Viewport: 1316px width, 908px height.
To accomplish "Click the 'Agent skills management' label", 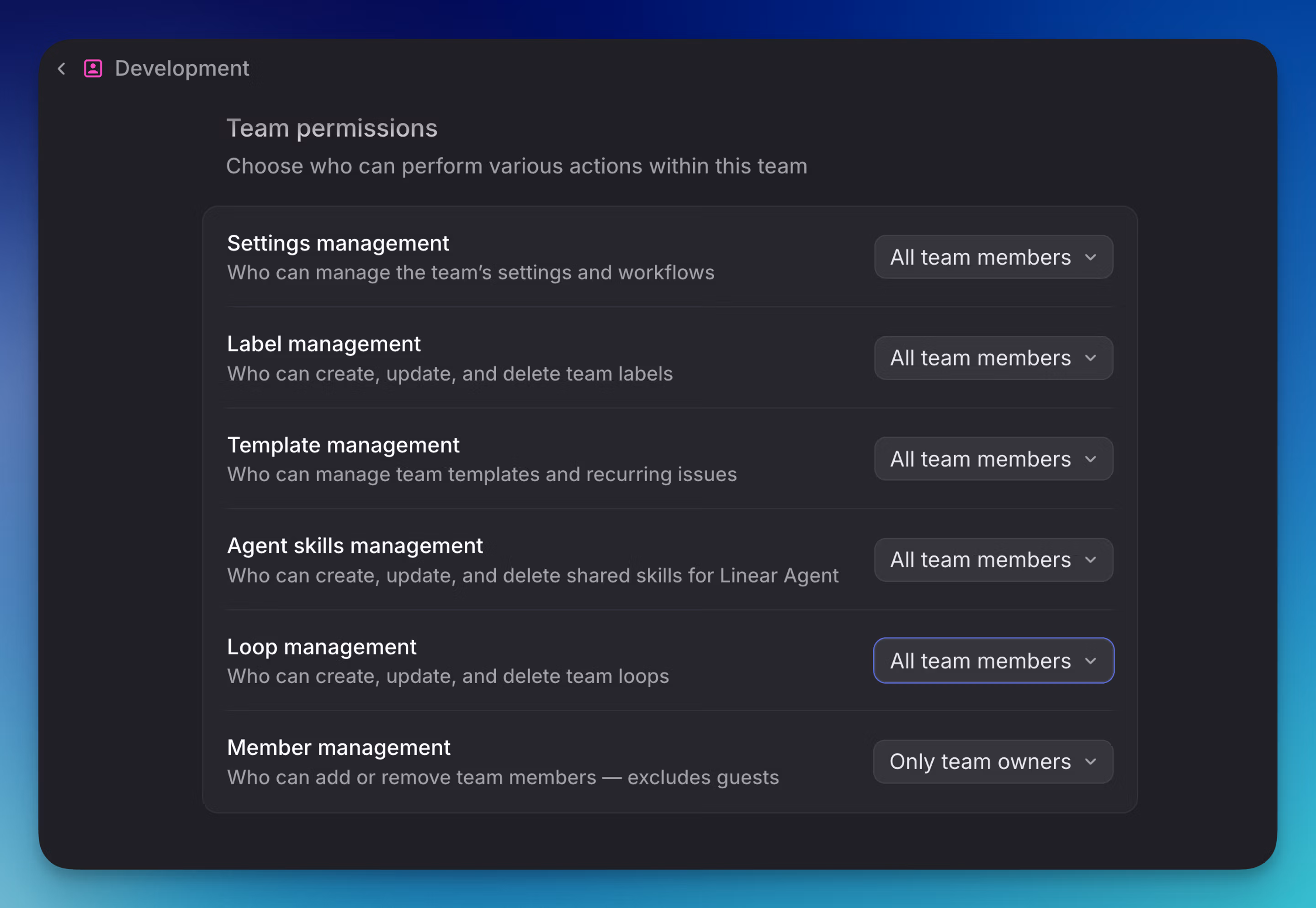I will (x=355, y=546).
